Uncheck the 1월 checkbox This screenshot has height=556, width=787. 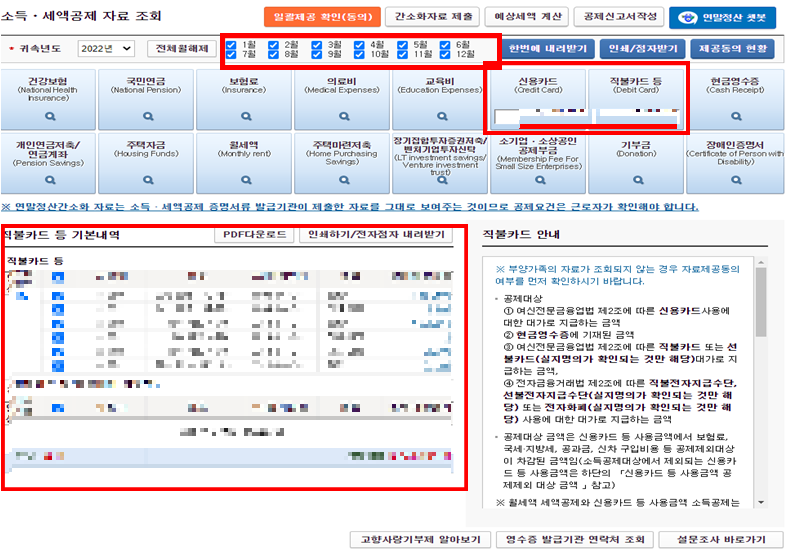click(231, 45)
